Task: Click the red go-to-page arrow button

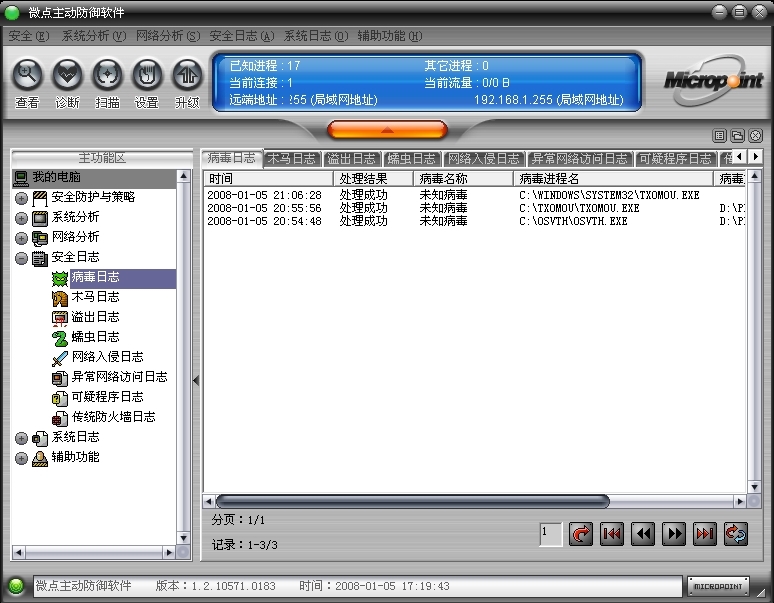Action: pos(581,534)
